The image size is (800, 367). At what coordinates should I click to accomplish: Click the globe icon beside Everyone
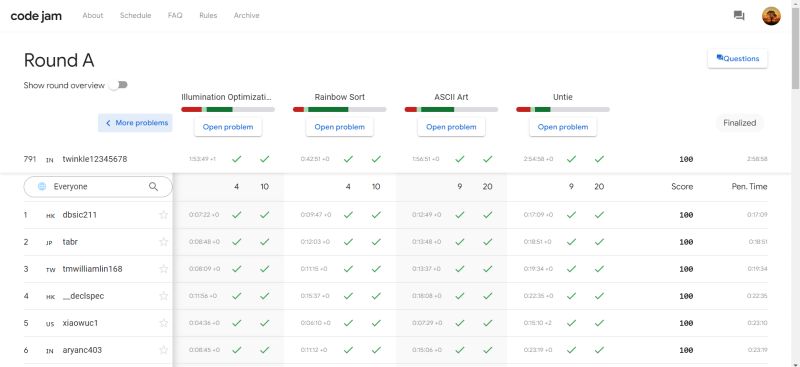click(42, 187)
